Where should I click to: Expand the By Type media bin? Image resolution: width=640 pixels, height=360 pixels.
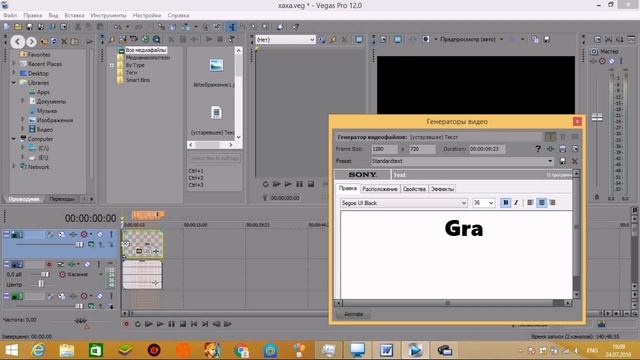[111, 65]
